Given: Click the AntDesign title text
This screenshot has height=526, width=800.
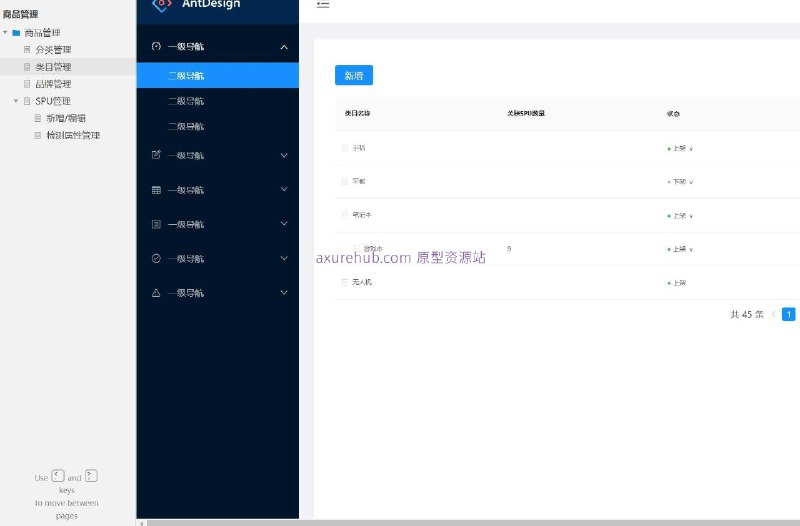Looking at the screenshot, I should 211,4.
